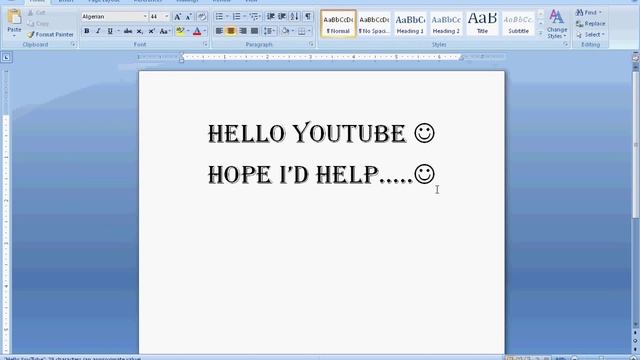Open the font size 44 dropdown
The image size is (640, 360).
tap(167, 17)
